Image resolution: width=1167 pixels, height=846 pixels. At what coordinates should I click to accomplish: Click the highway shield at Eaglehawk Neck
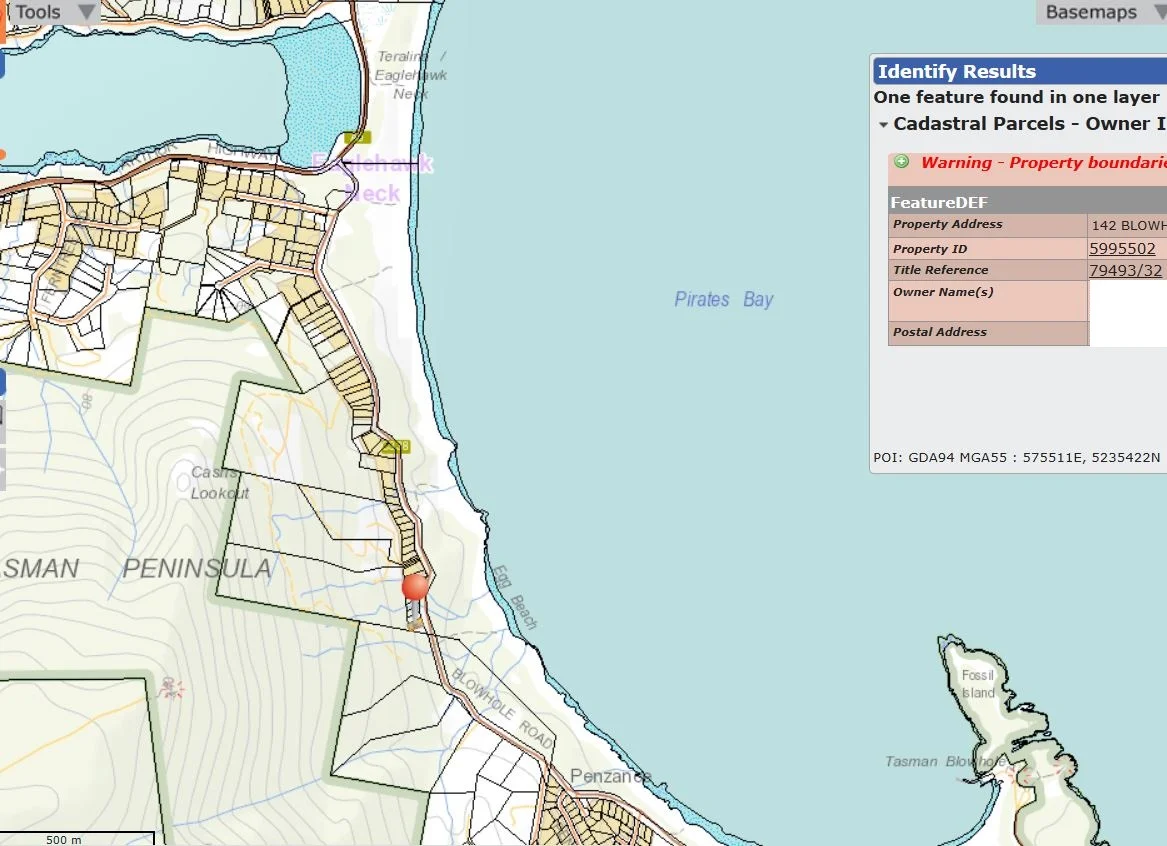coord(357,137)
